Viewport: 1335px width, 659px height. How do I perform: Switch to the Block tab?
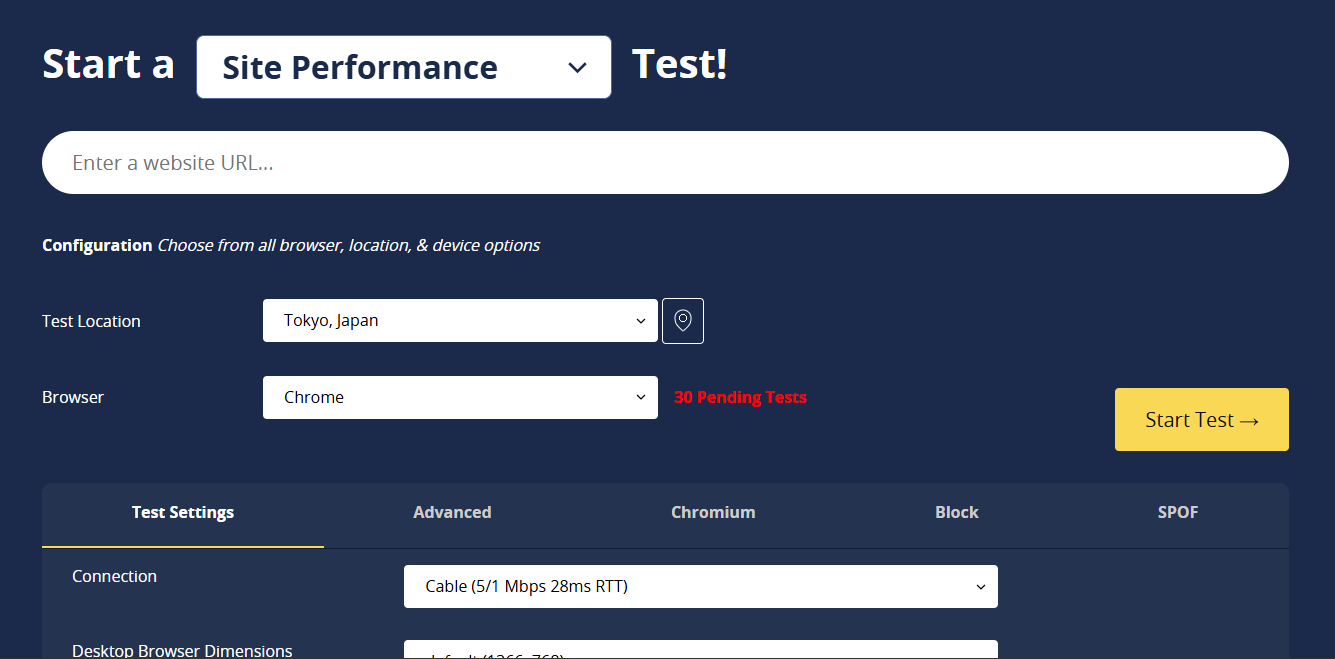956,513
